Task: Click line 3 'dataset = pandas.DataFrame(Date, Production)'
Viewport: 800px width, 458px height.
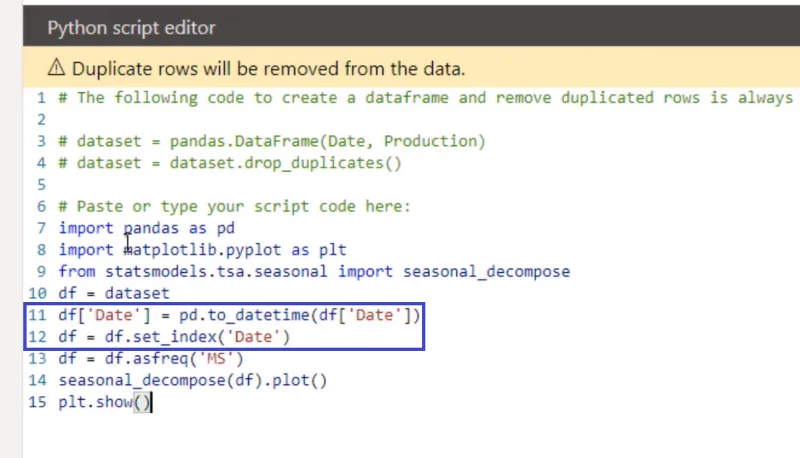Action: (x=272, y=141)
